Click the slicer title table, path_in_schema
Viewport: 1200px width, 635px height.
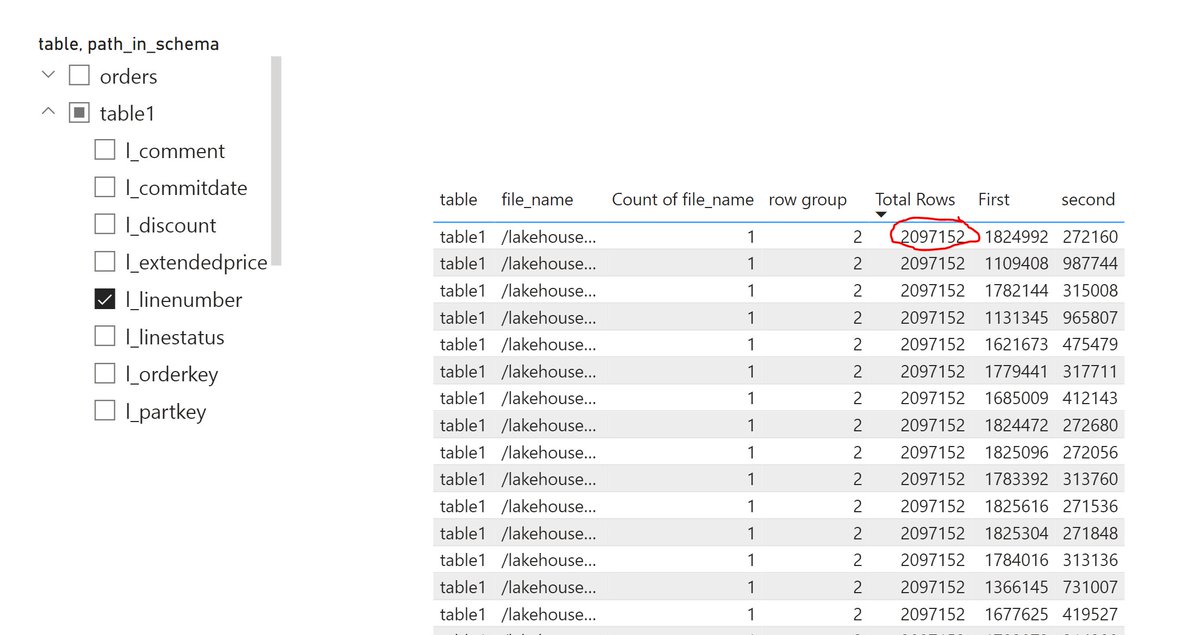[128, 44]
